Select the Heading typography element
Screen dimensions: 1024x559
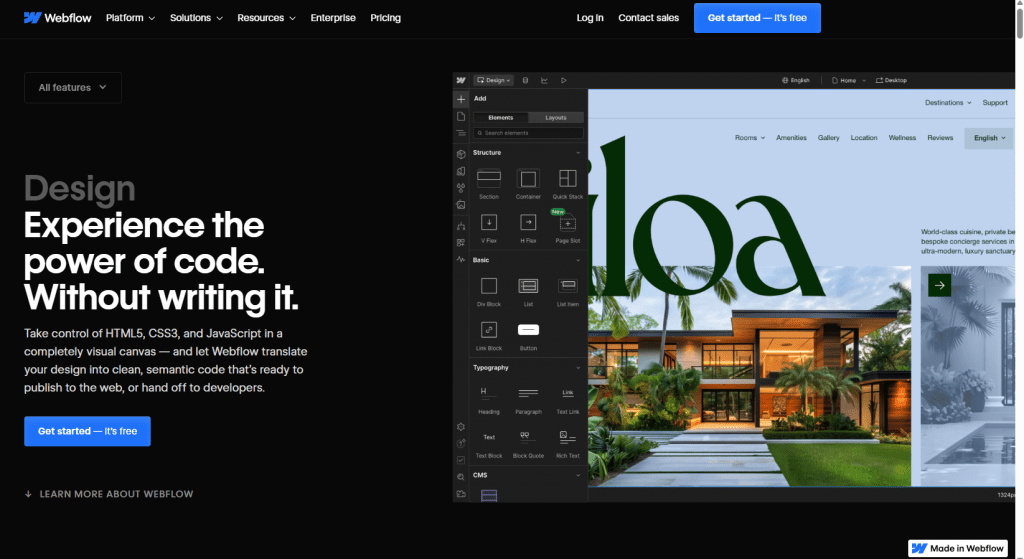(489, 393)
